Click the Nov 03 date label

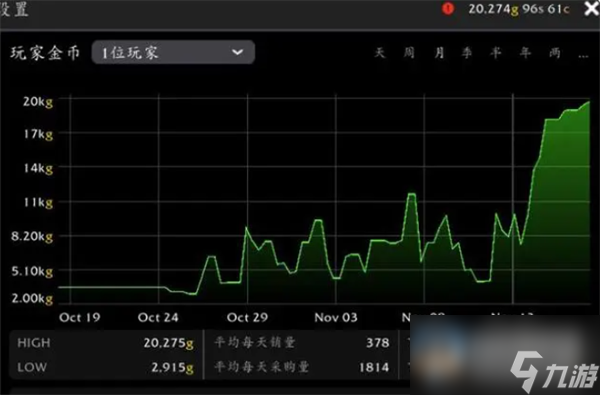coord(336,317)
